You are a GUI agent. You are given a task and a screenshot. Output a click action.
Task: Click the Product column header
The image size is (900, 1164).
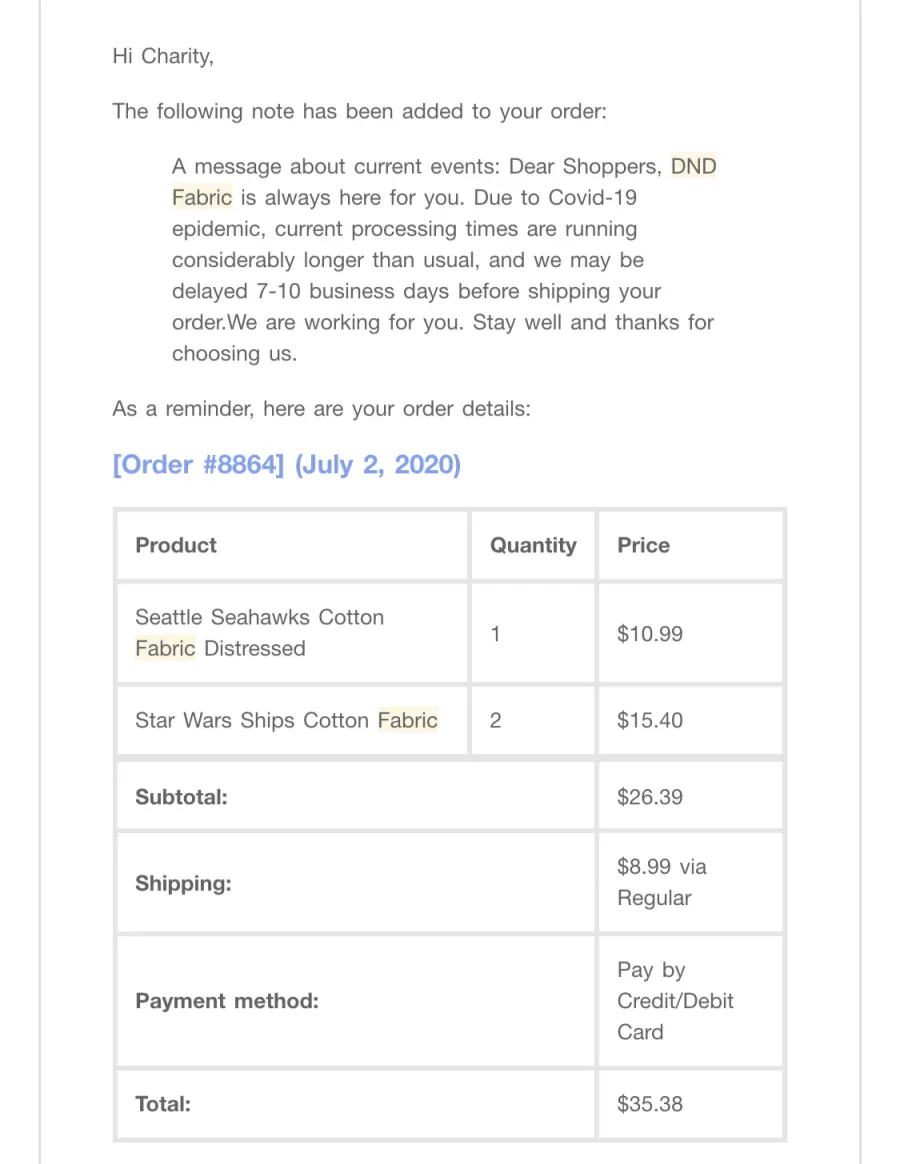click(176, 545)
